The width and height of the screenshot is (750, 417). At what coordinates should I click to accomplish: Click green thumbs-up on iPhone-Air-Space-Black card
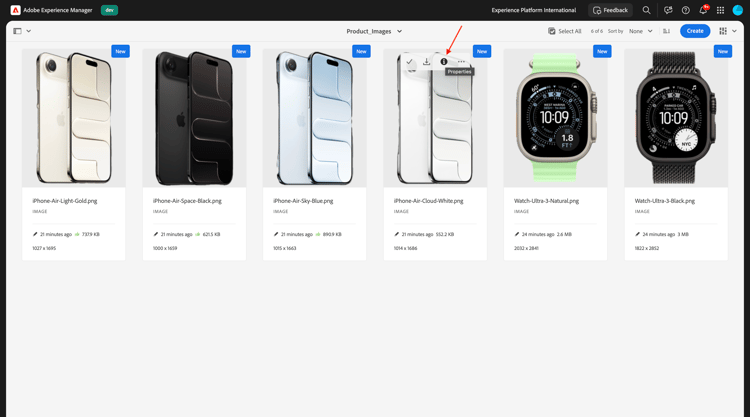tap(198, 234)
